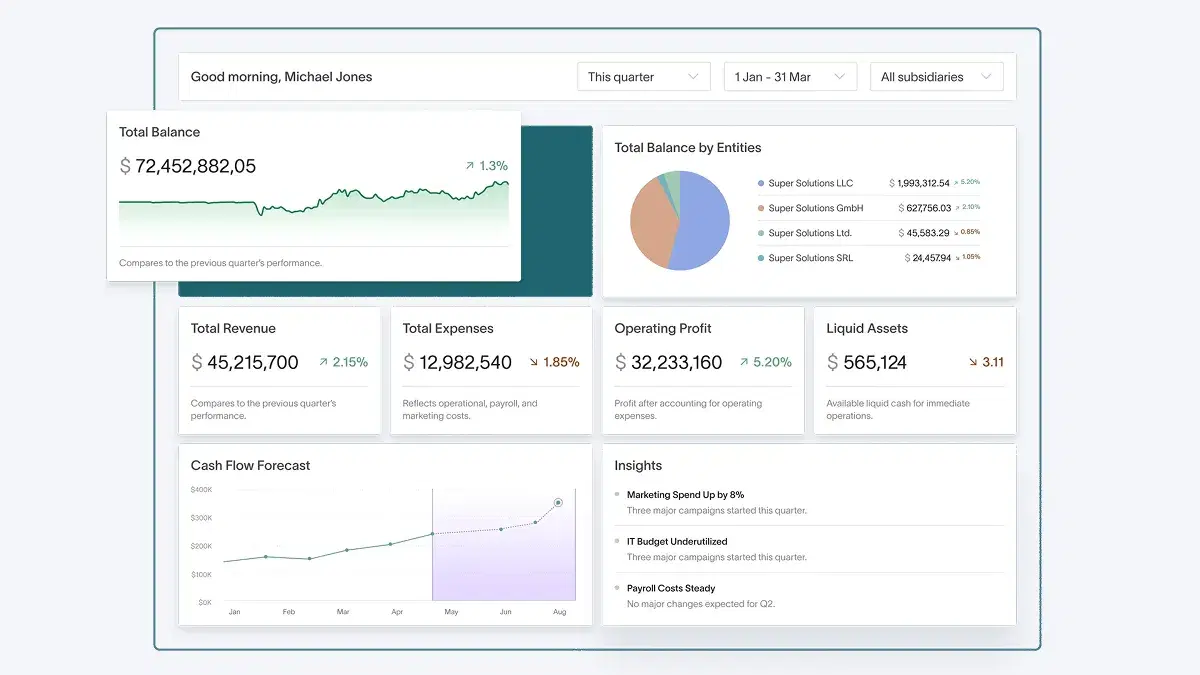Click the No major changes expected for Q2 text
Screen dimensions: 1200x675
[x=701, y=604]
